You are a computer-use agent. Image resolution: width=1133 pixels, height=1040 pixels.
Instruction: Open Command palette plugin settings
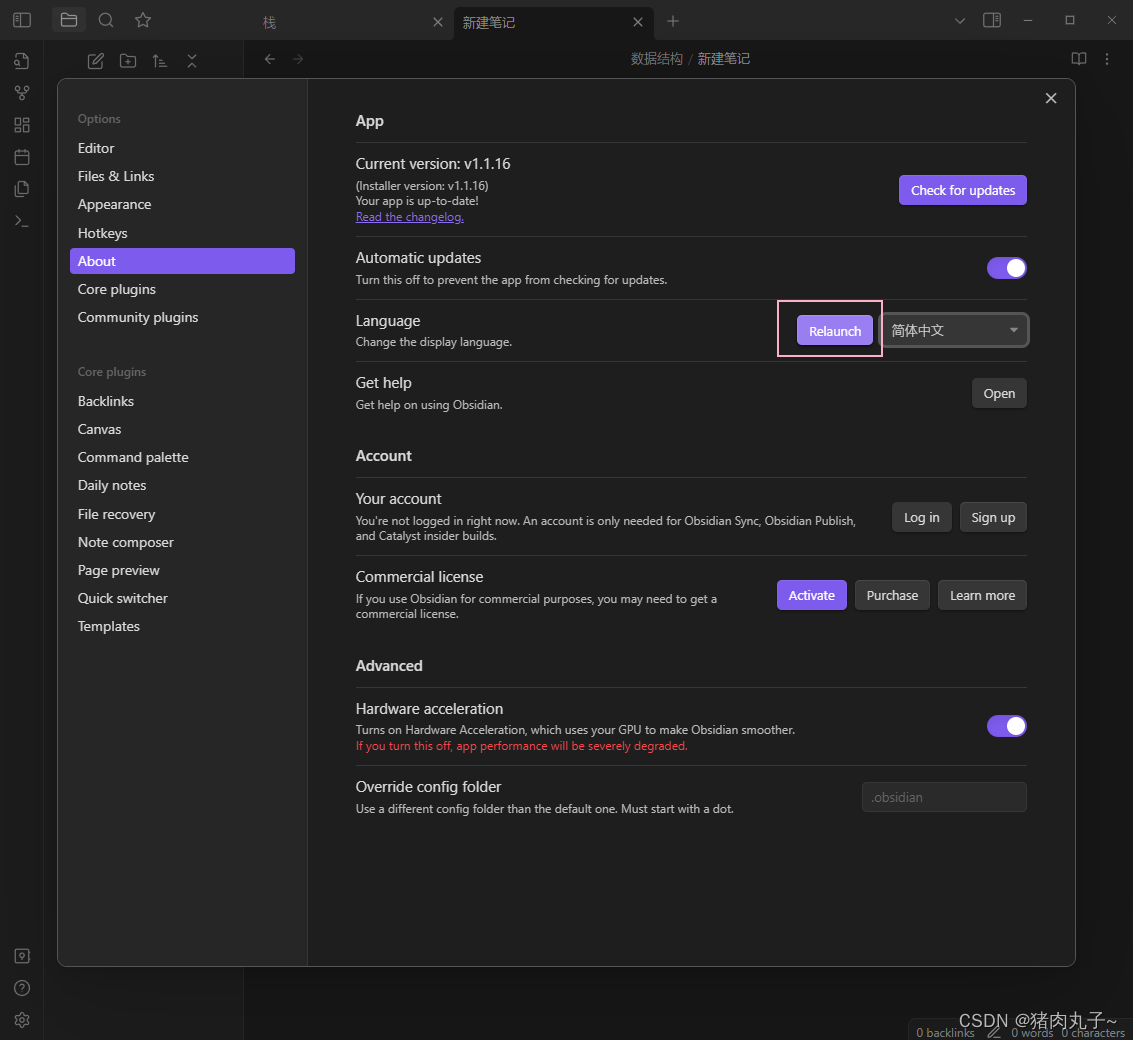[x=182, y=457]
